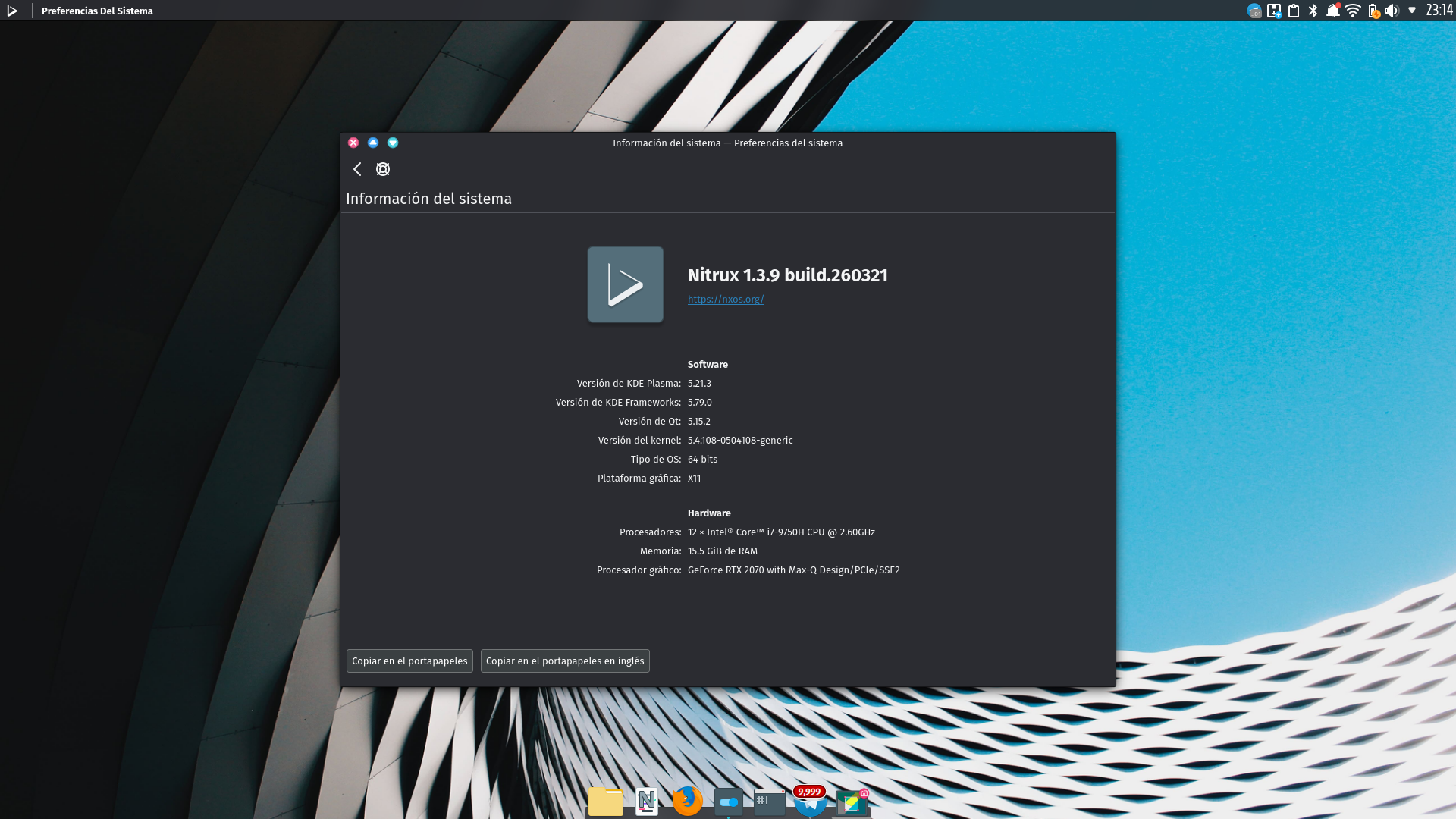Select KDE Plasma version 5.21.3 text
The height and width of the screenshot is (819, 1456).
click(x=699, y=384)
